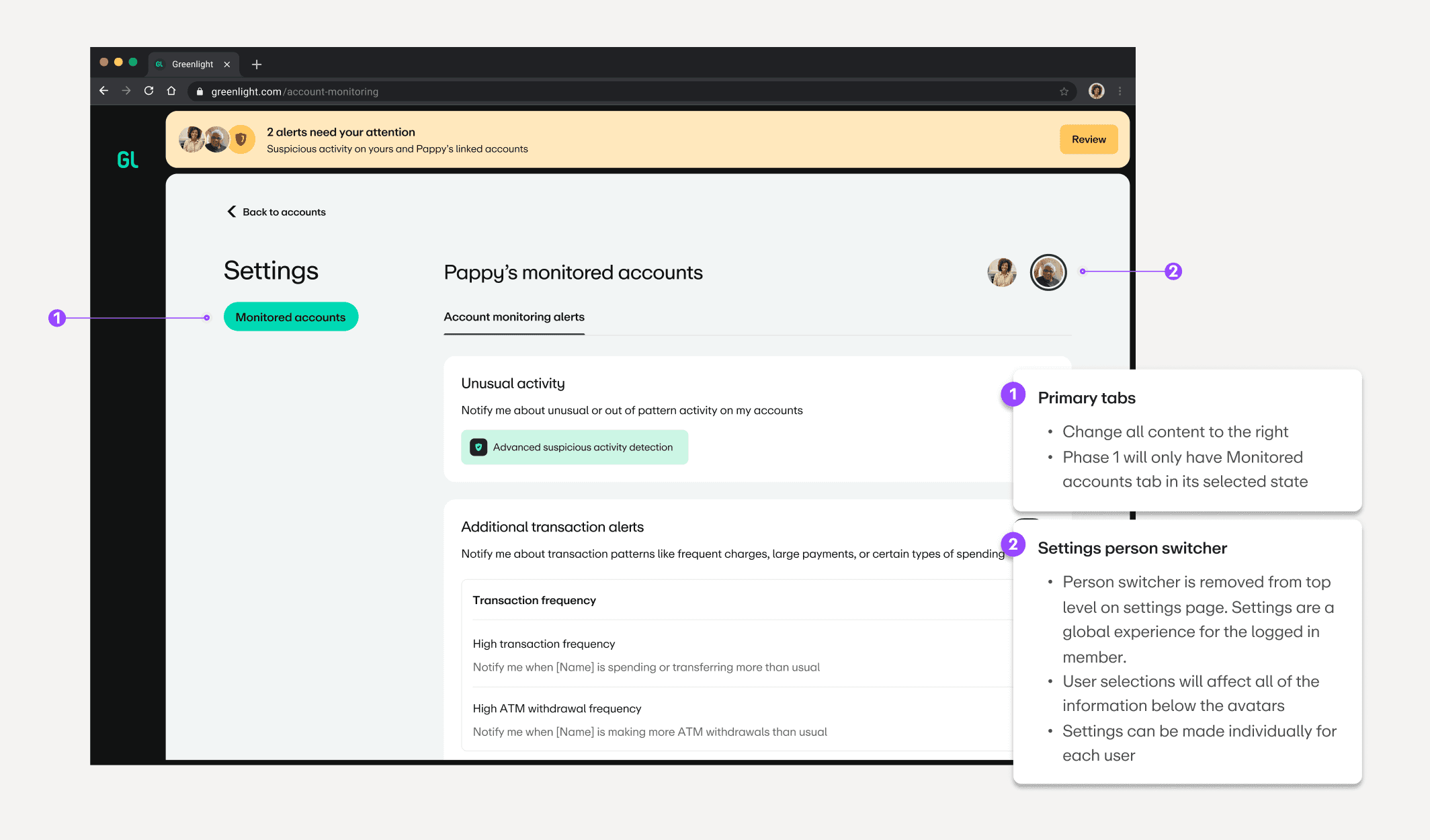Click the GL logo in sidebar
Image resolution: width=1430 pixels, height=840 pixels.
pos(128,160)
